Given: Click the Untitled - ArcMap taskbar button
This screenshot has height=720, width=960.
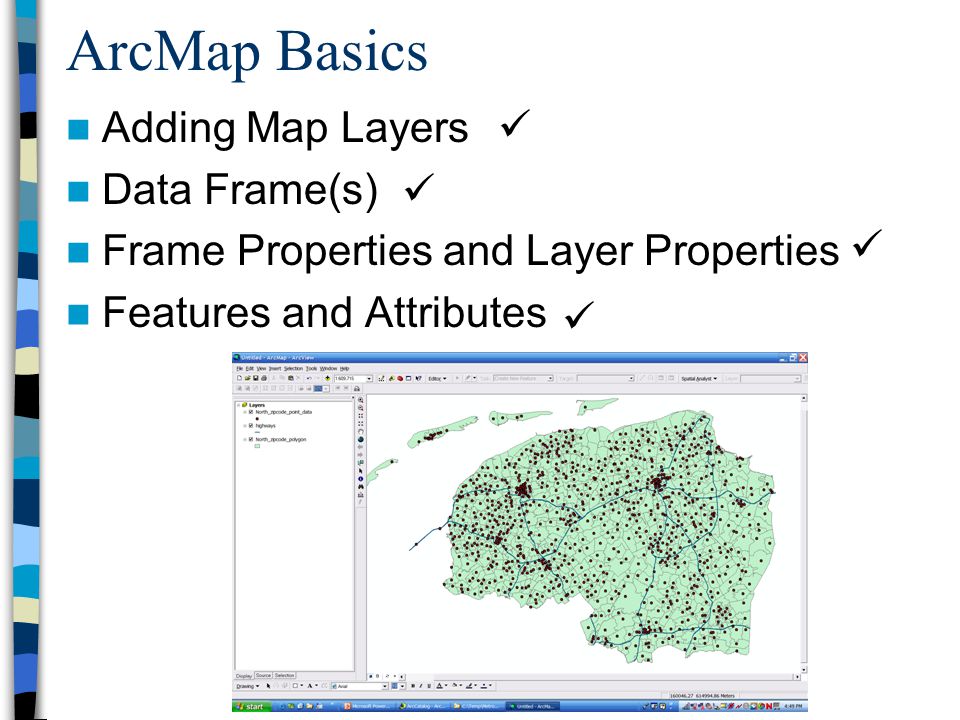Looking at the screenshot, I should [x=533, y=707].
